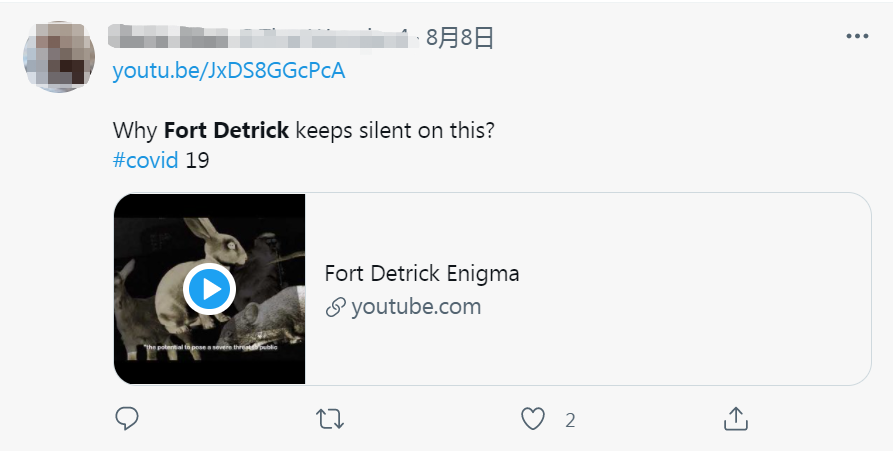Retweet this Fort Detrick post
The height and width of the screenshot is (451, 893).
[x=330, y=418]
